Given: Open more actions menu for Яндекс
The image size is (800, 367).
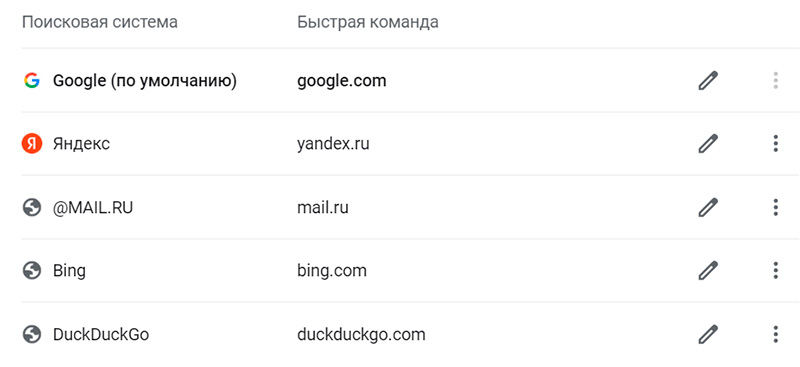Looking at the screenshot, I should 775,144.
